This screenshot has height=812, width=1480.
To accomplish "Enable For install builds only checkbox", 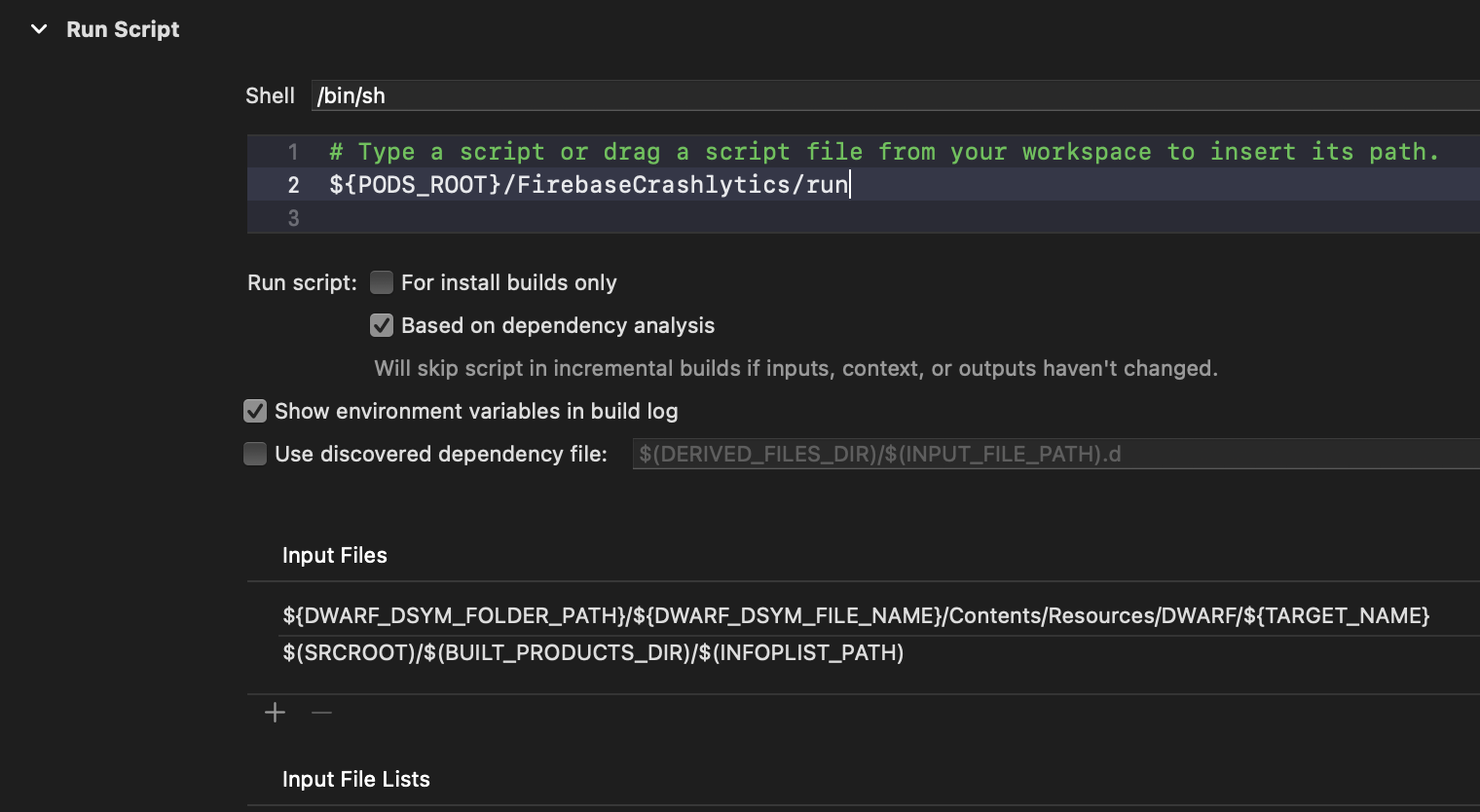I will 382,282.
